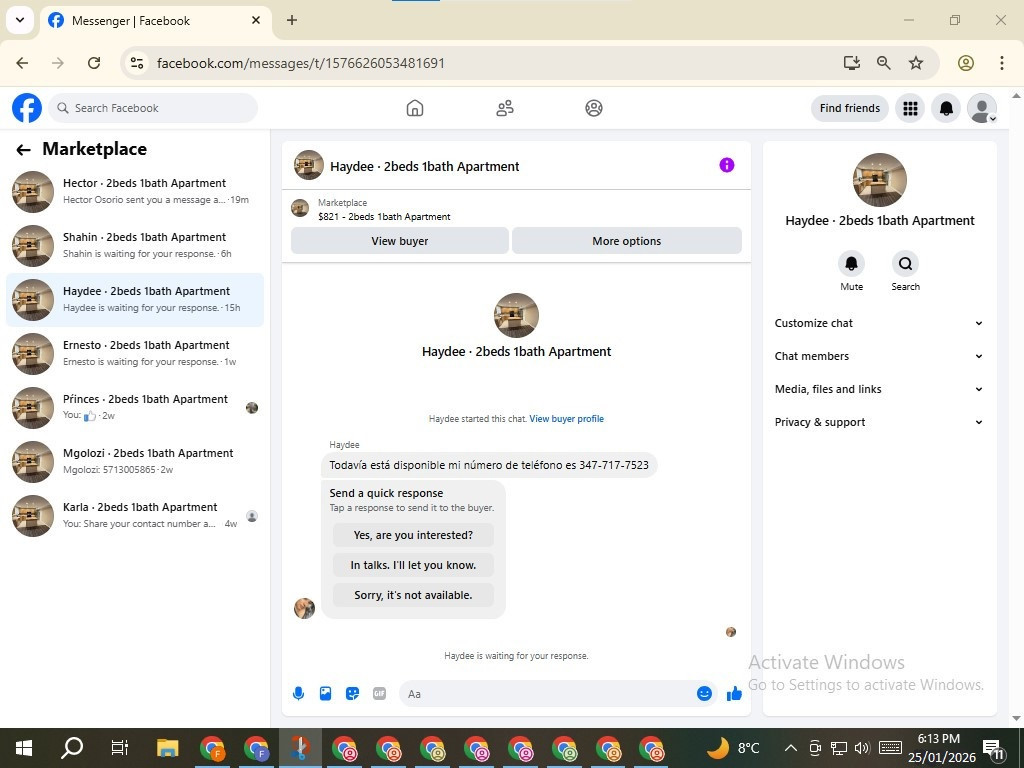Send quick reply "Sorry, it's not available."
Screen dimensions: 1024x768
pos(413,595)
